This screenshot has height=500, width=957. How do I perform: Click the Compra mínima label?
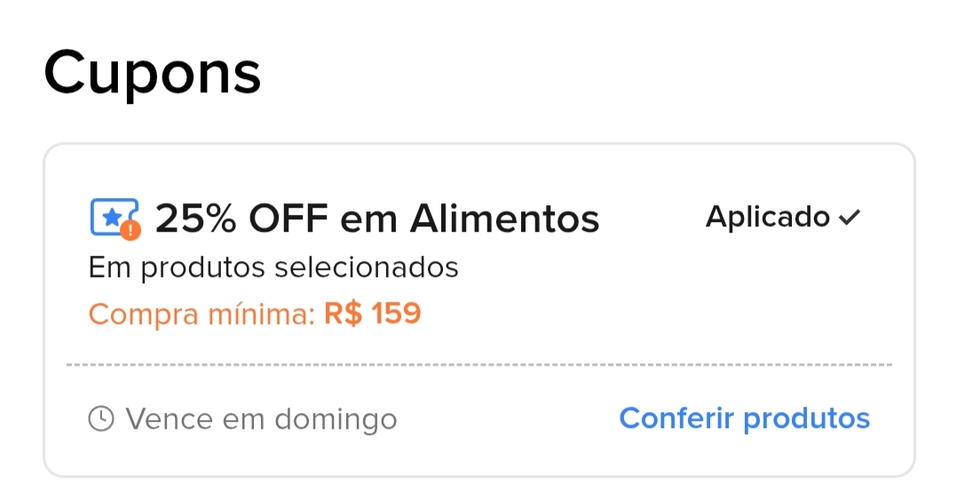201,314
